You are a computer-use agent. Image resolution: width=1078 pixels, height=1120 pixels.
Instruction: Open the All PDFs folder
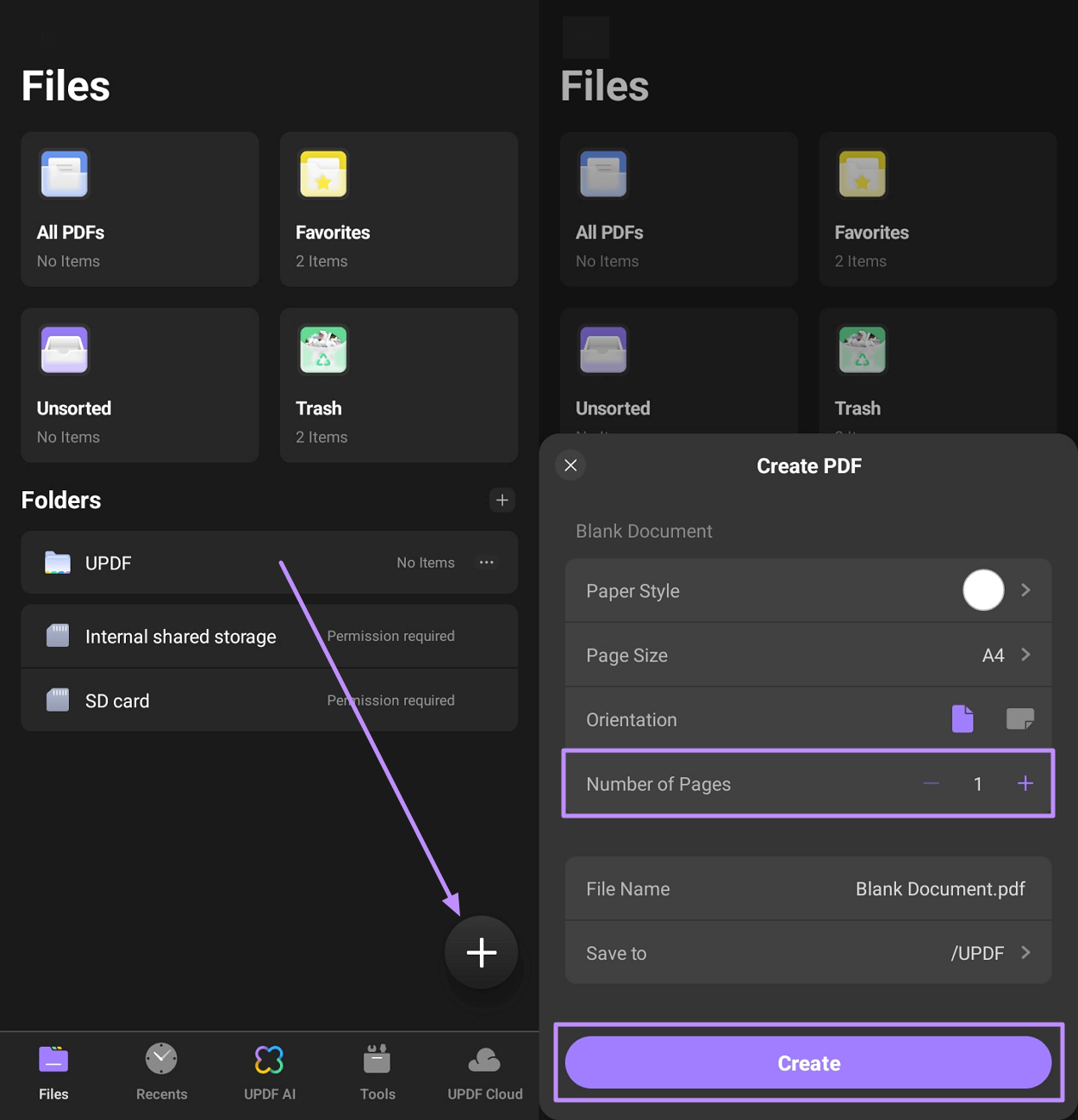click(x=140, y=209)
